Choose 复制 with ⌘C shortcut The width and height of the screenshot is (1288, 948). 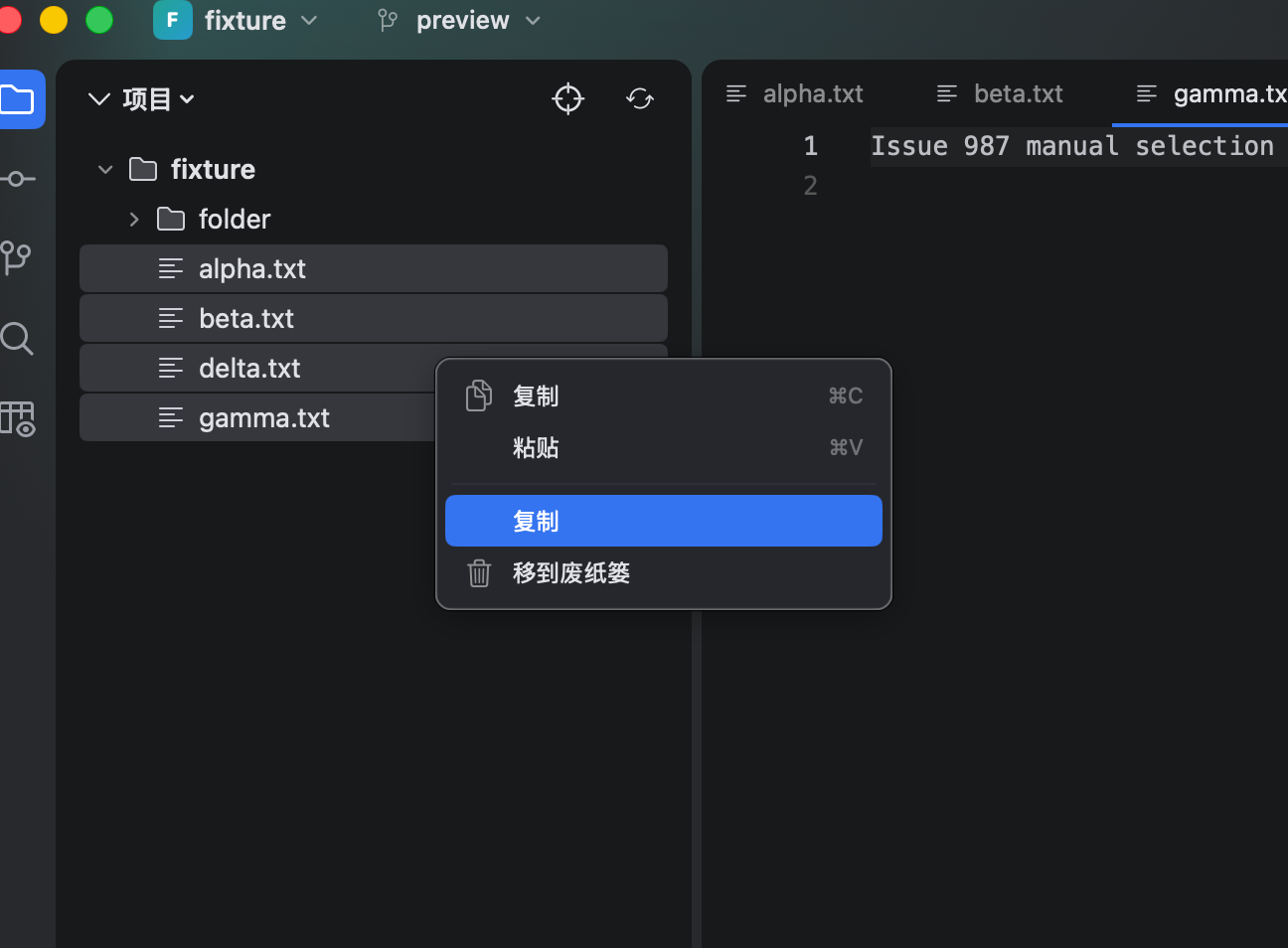(x=664, y=395)
